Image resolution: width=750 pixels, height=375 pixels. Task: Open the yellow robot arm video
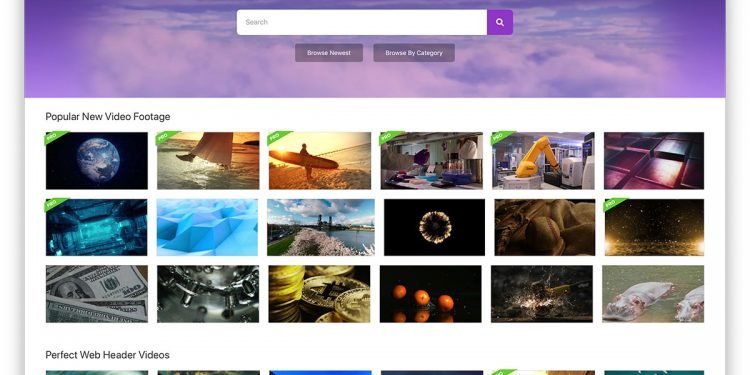pyautogui.click(x=543, y=161)
